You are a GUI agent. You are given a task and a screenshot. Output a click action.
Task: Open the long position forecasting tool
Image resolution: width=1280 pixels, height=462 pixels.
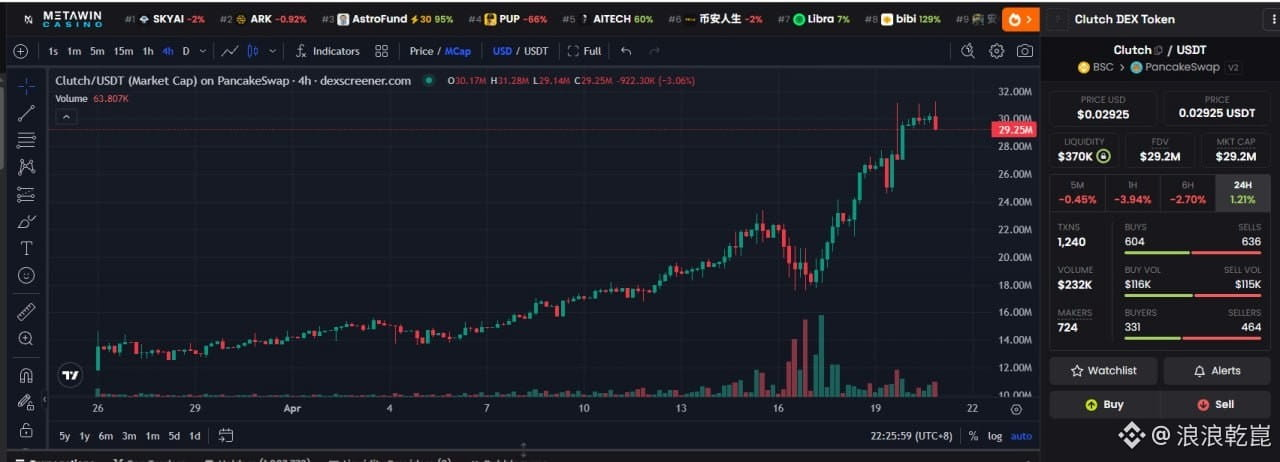[26, 194]
